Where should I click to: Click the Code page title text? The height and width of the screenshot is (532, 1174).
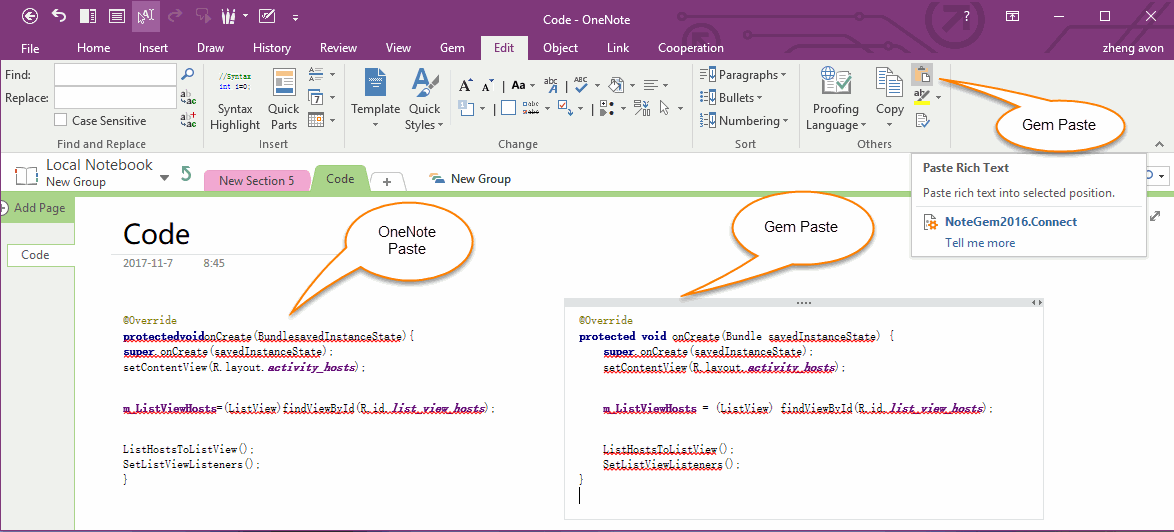(x=156, y=234)
